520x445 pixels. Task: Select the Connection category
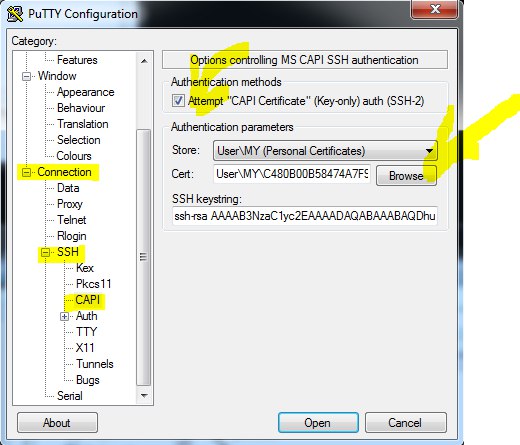pyautogui.click(x=64, y=172)
